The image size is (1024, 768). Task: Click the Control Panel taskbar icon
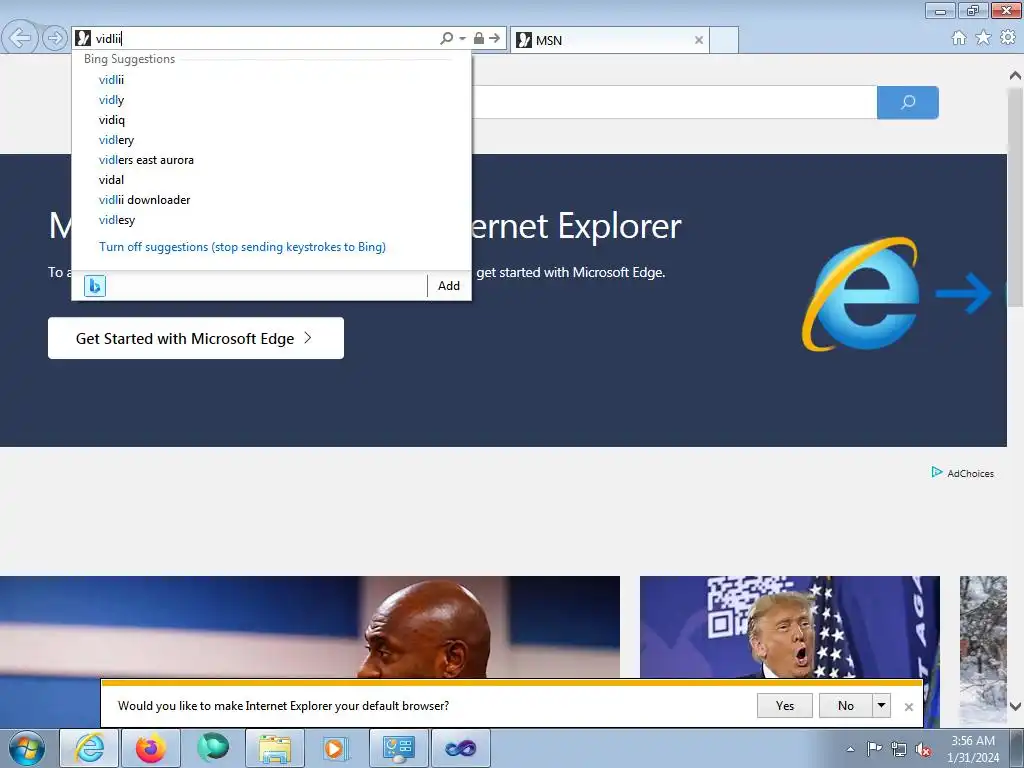pos(398,748)
